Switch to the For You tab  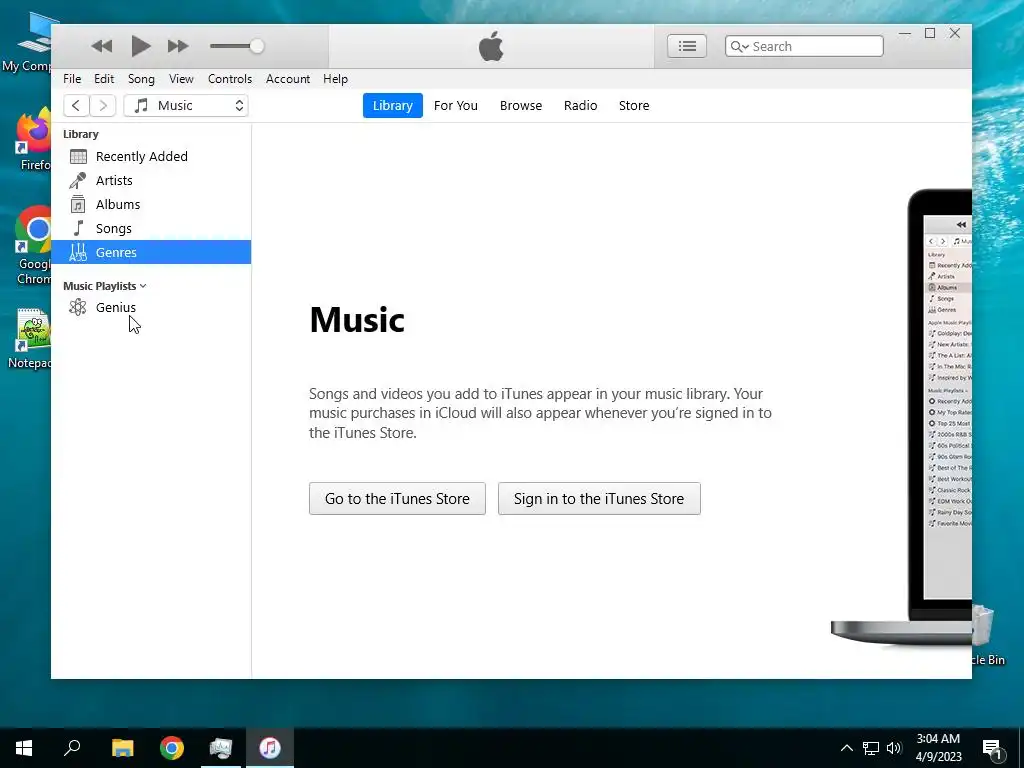[x=455, y=105]
